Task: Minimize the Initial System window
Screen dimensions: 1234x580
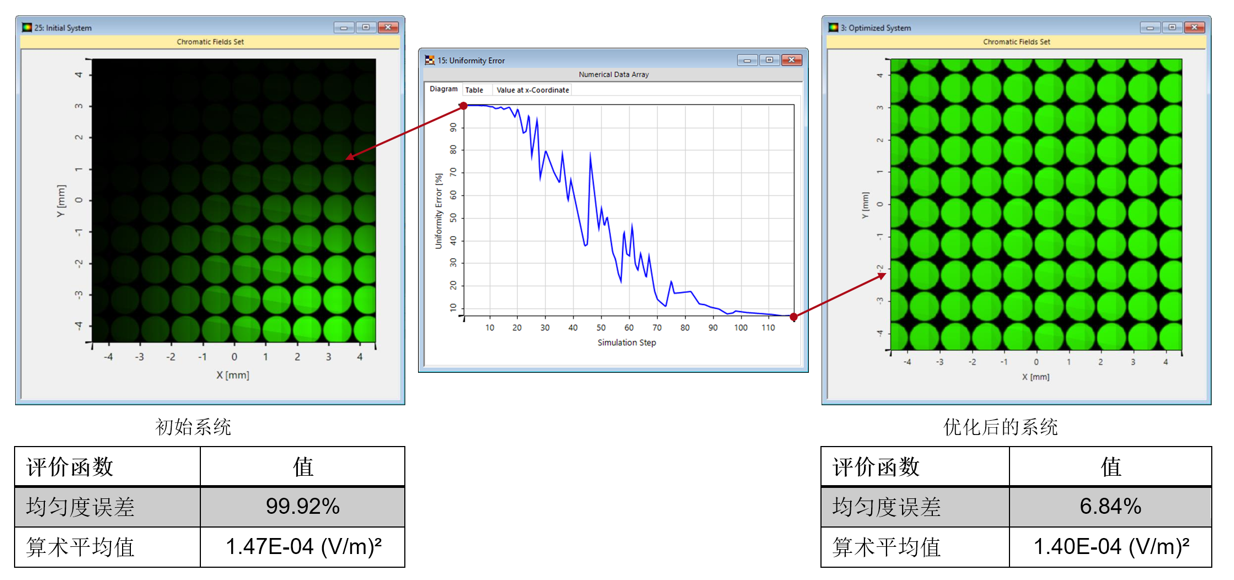Action: tap(344, 27)
